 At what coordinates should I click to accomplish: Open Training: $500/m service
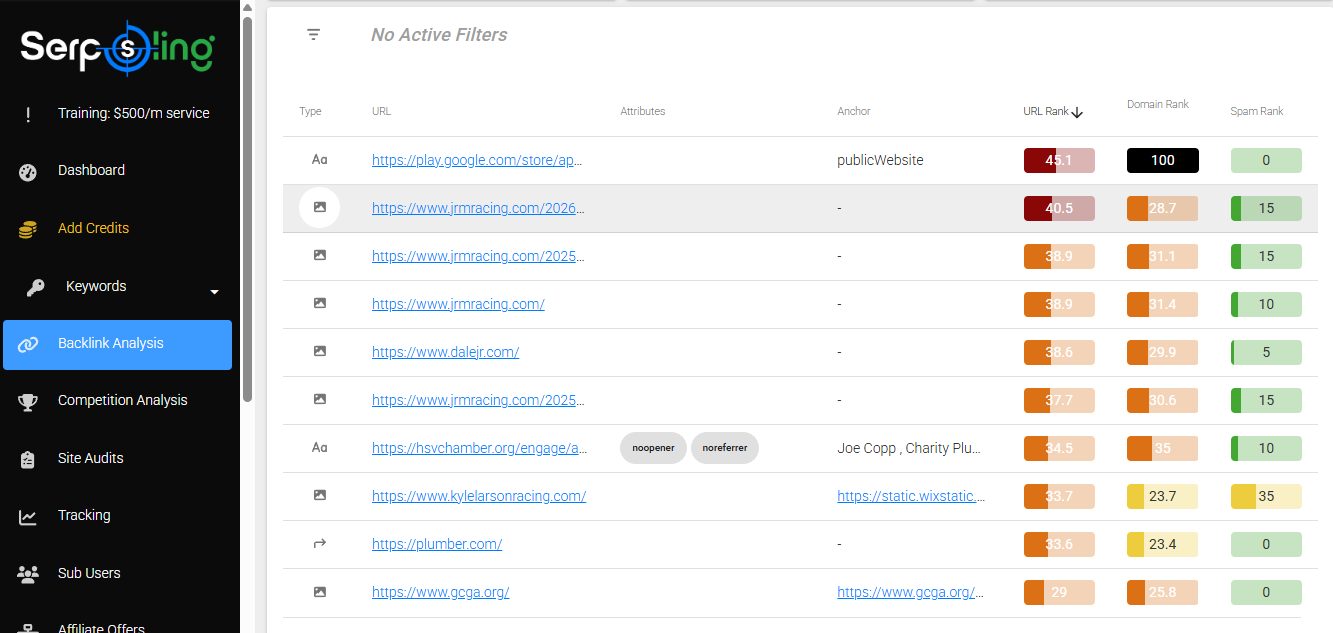pyautogui.click(x=134, y=114)
